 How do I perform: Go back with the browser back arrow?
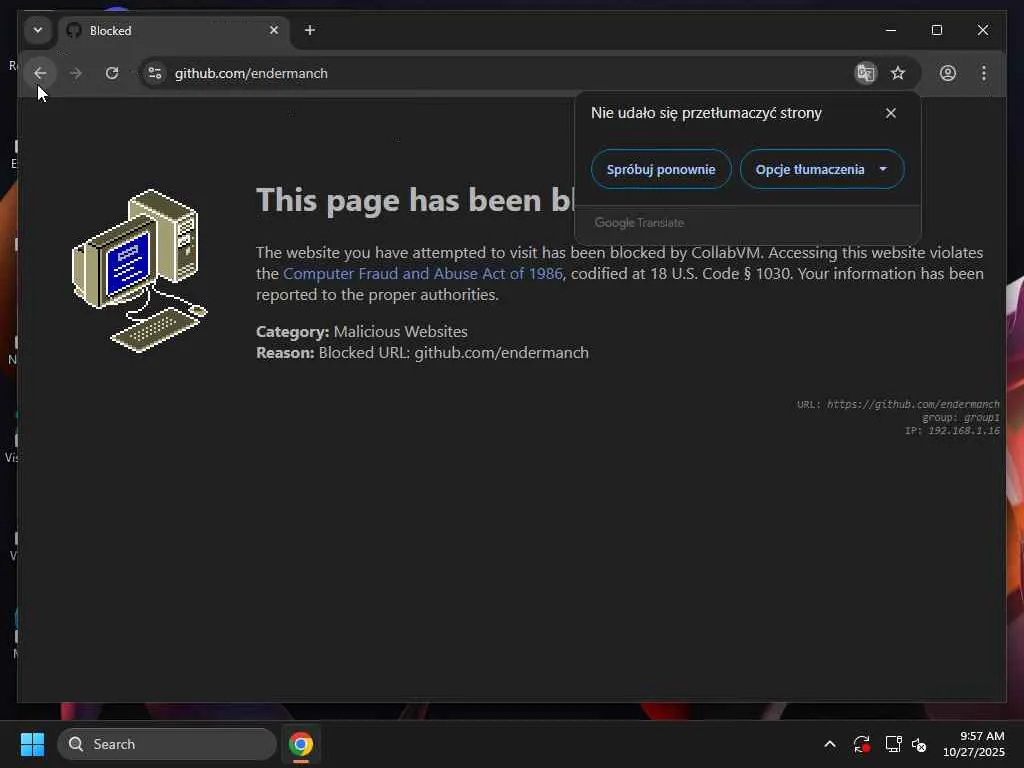40,73
